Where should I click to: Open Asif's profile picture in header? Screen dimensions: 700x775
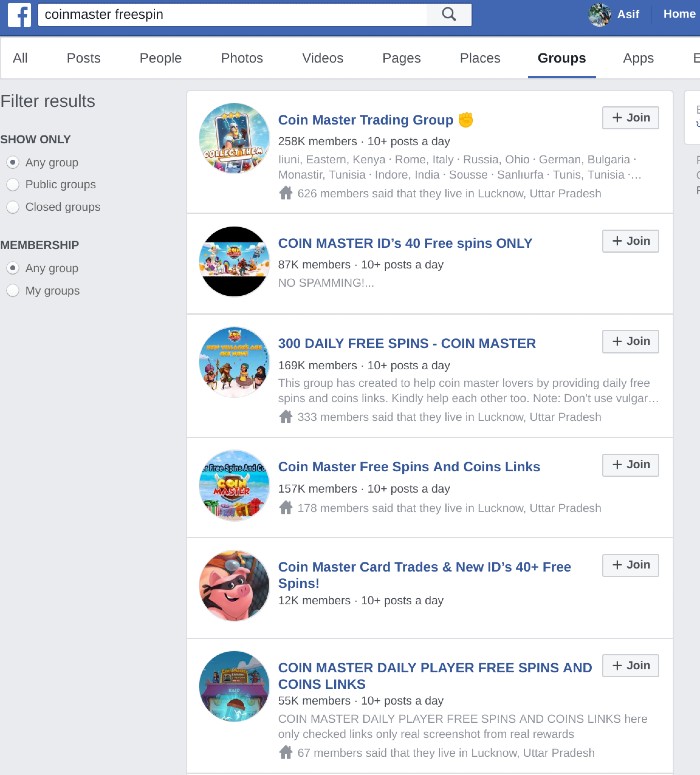[x=600, y=14]
